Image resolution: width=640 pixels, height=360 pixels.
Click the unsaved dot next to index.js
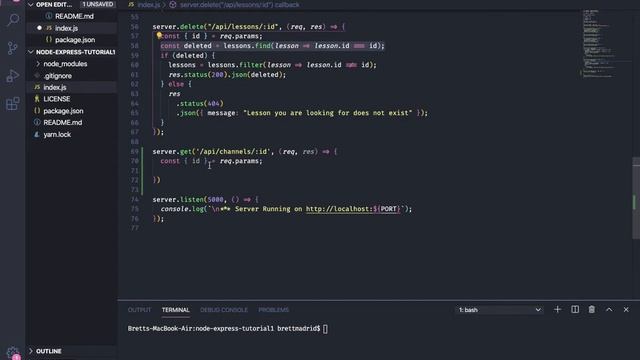pyautogui.click(x=39, y=28)
